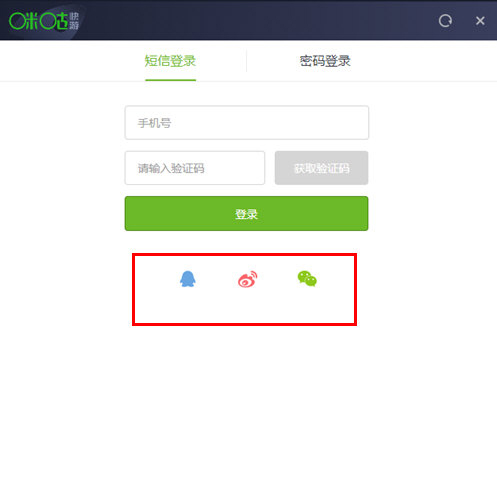The image size is (497, 500).
Task: Open password login via 密码登录
Action: (325, 61)
